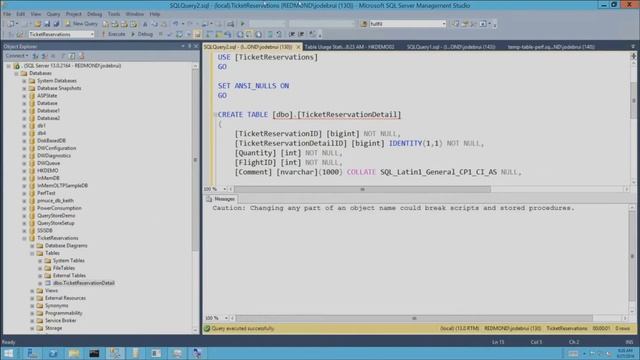The width and height of the screenshot is (640, 360).
Task: Click the Refresh icon in Object Explorer toolbar
Action: coord(72,56)
